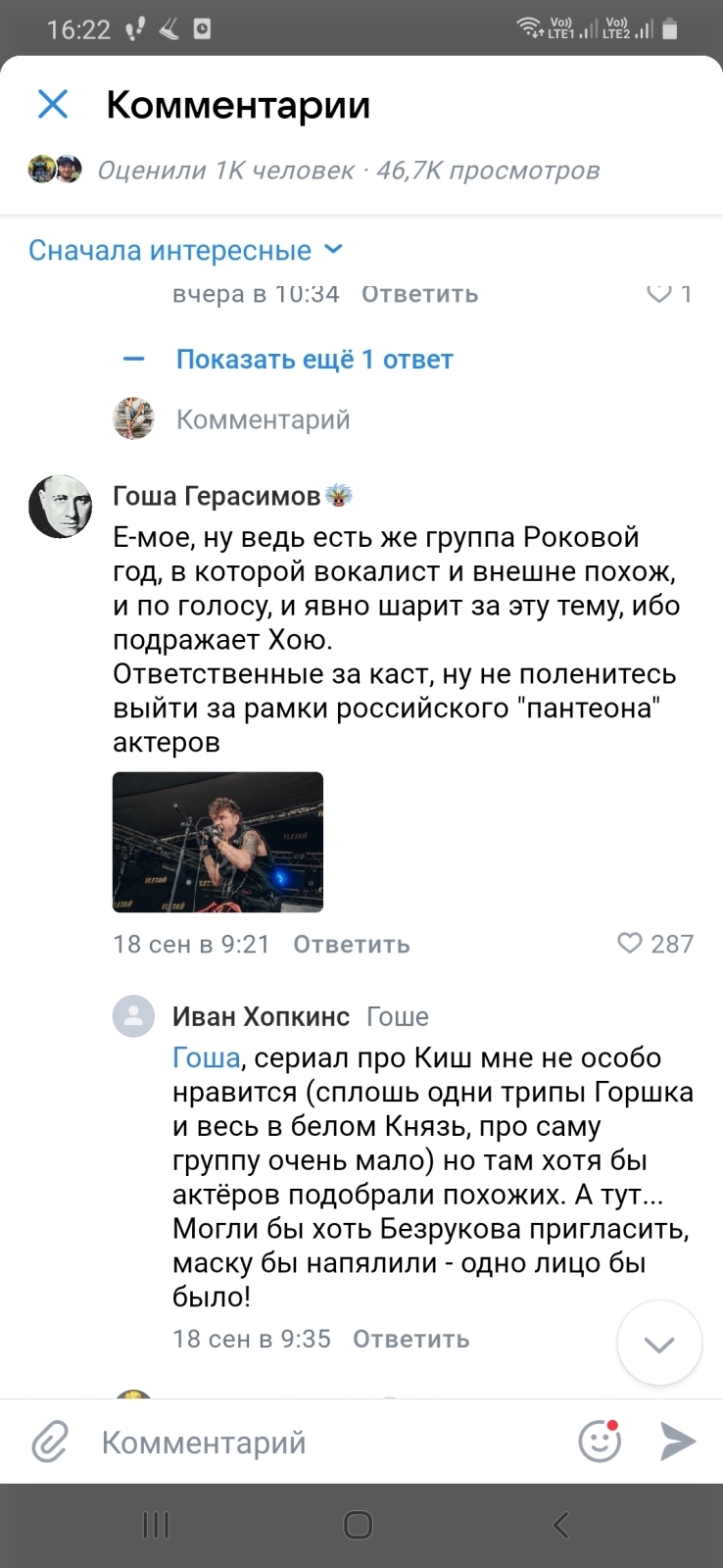Open the Гоша mention link in the reply

204,1057
